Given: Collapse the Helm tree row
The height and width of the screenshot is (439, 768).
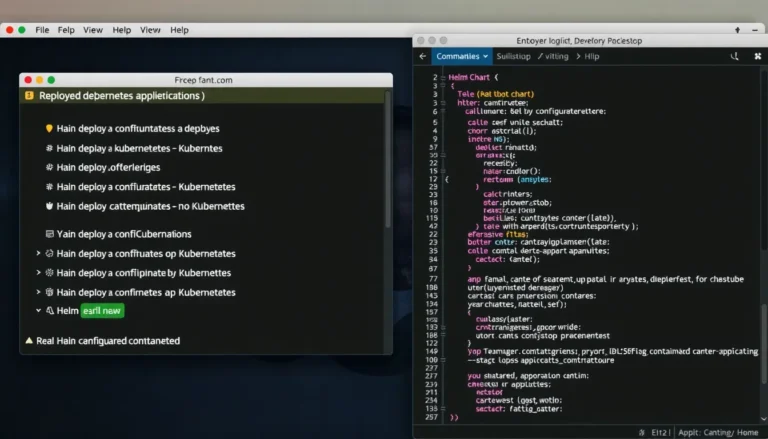Looking at the screenshot, I should coord(38,311).
